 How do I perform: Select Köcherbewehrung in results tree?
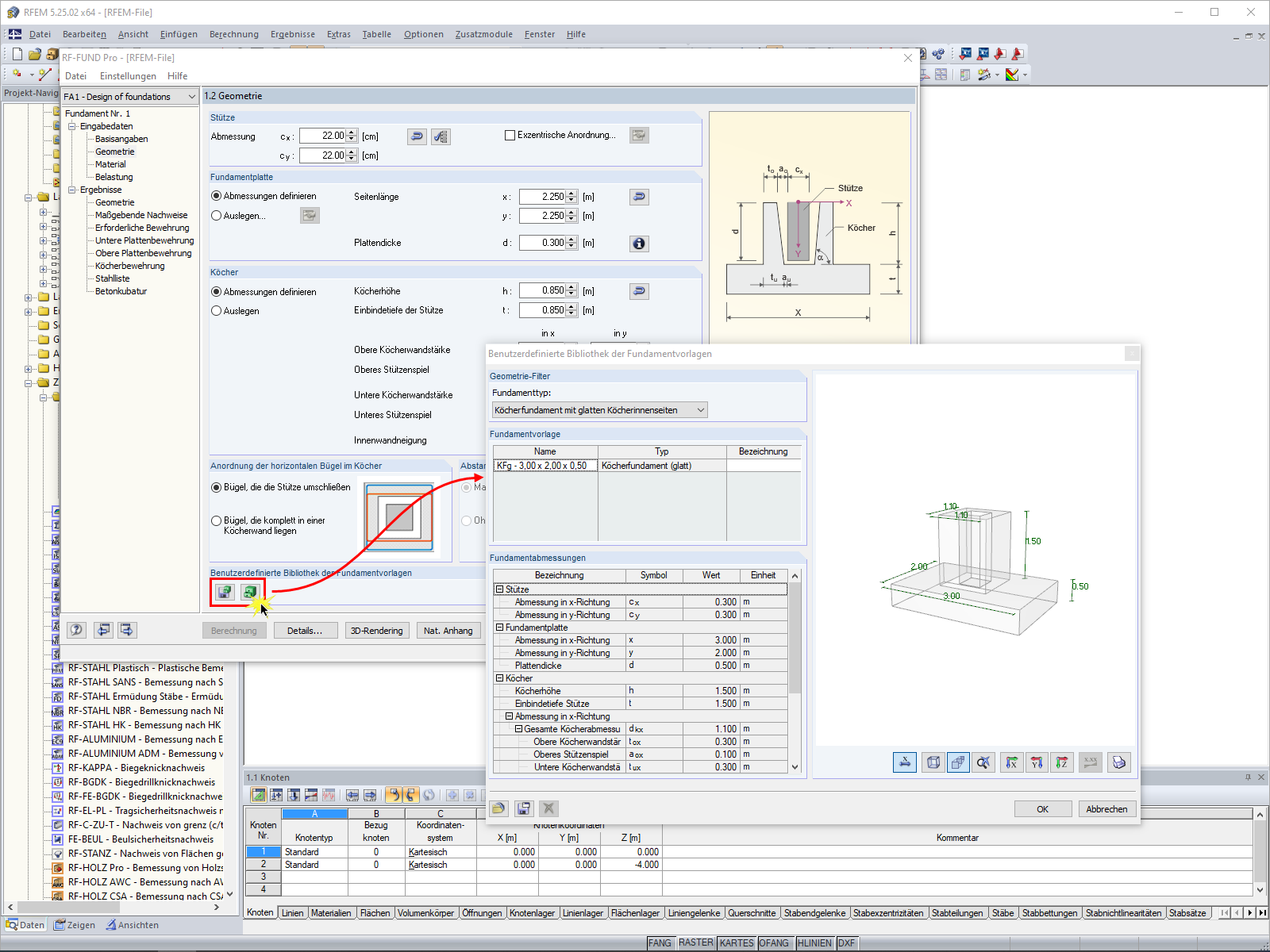[130, 266]
